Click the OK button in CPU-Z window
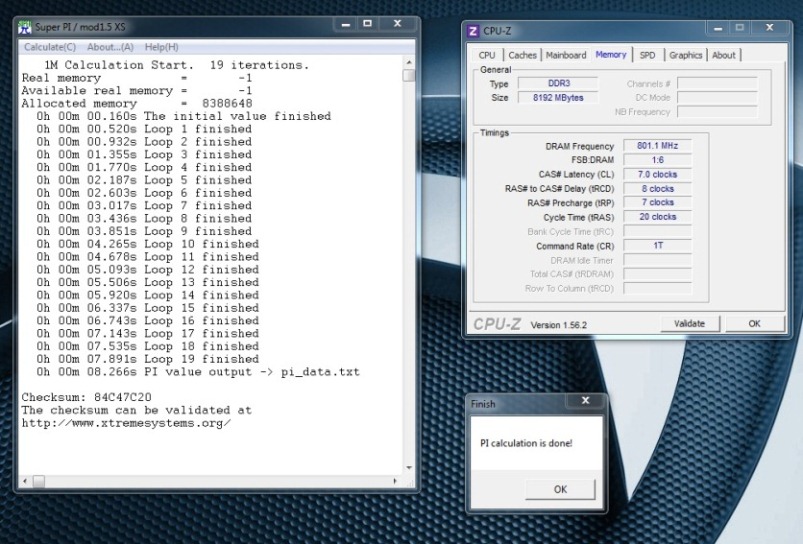The height and width of the screenshot is (544, 803). pyautogui.click(x=754, y=324)
